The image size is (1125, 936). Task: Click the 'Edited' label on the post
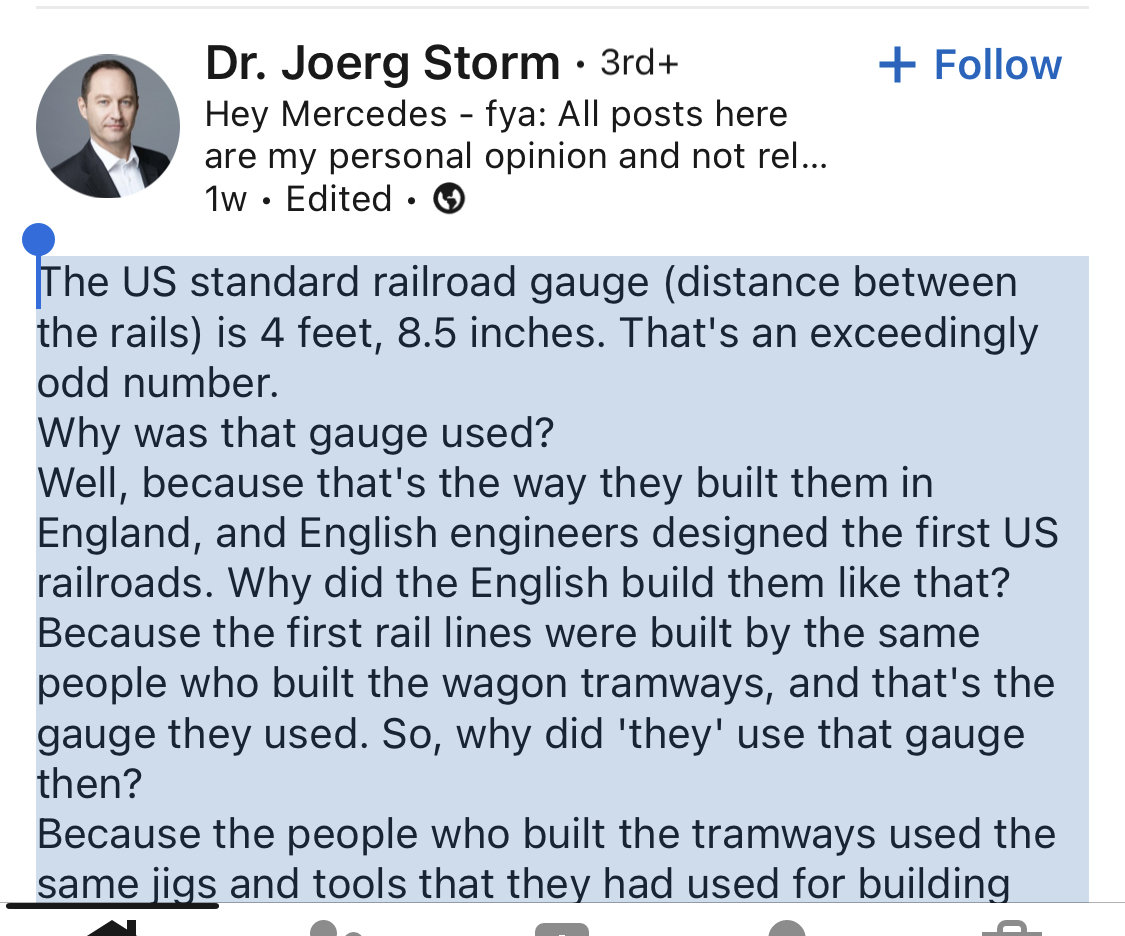(339, 199)
